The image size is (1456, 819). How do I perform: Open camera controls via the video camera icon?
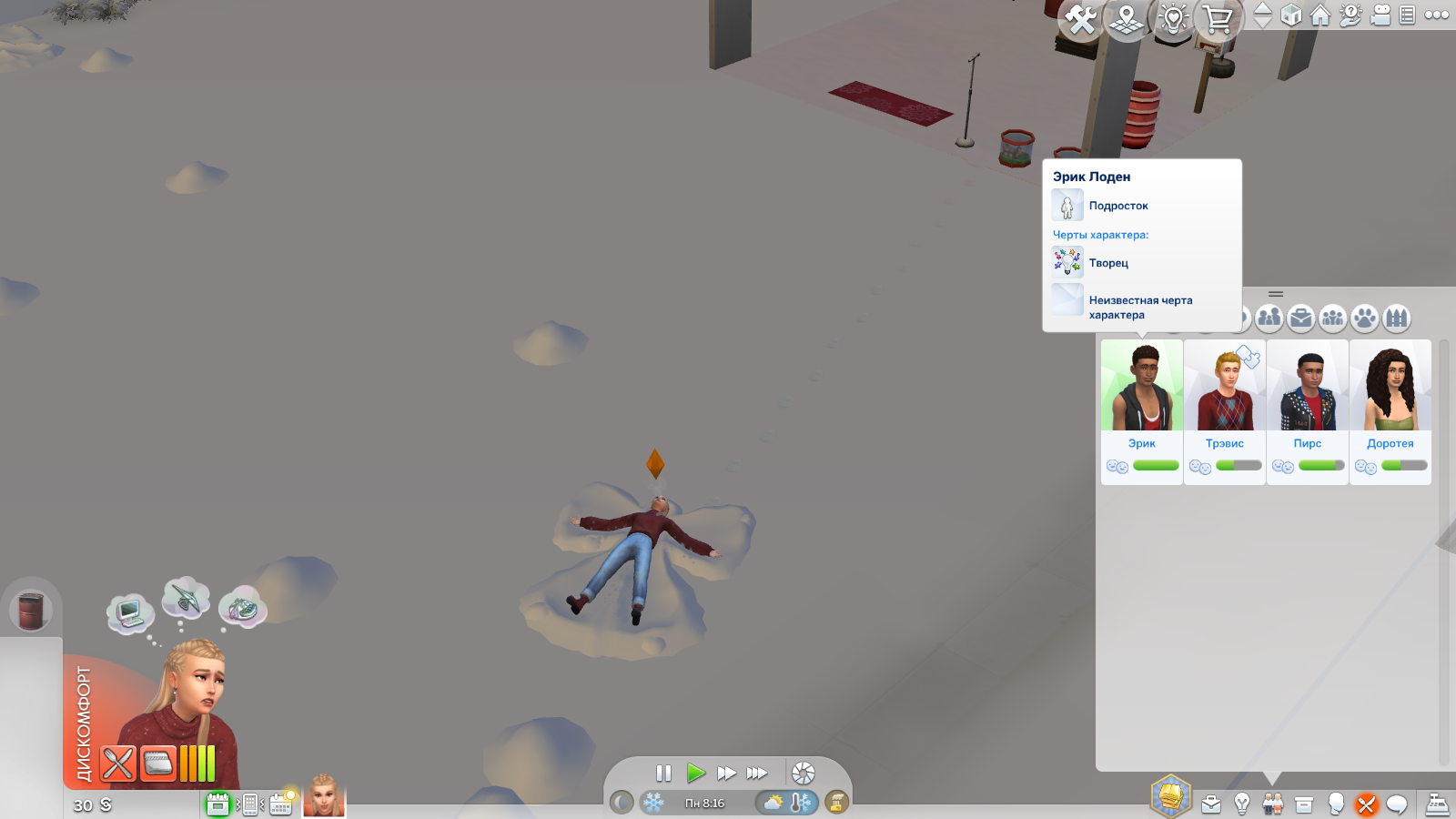pos(1380,15)
